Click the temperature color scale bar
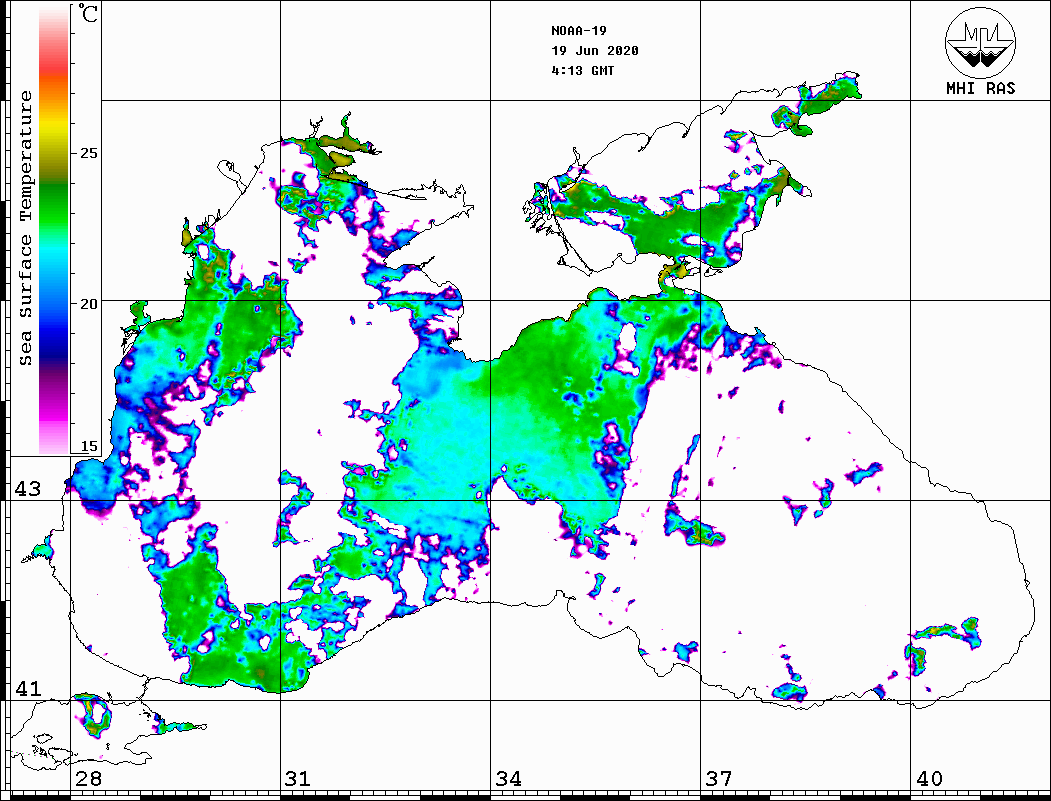 pos(54,230)
